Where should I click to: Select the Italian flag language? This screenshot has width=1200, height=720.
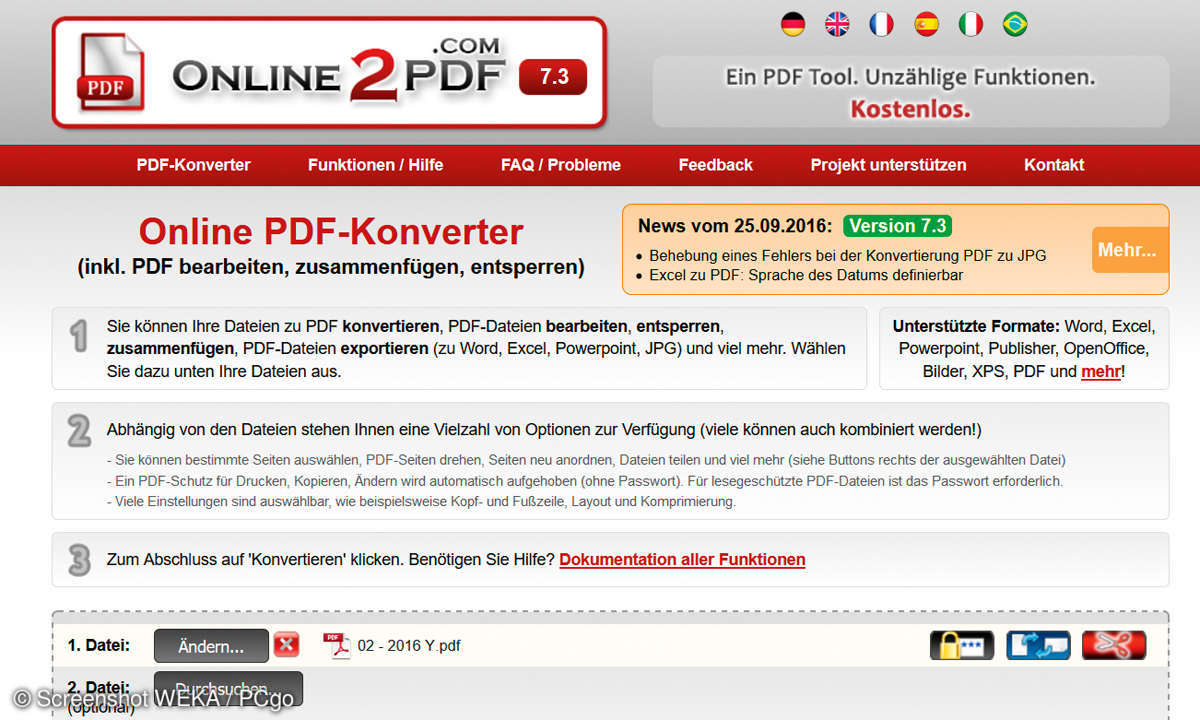[x=971, y=24]
